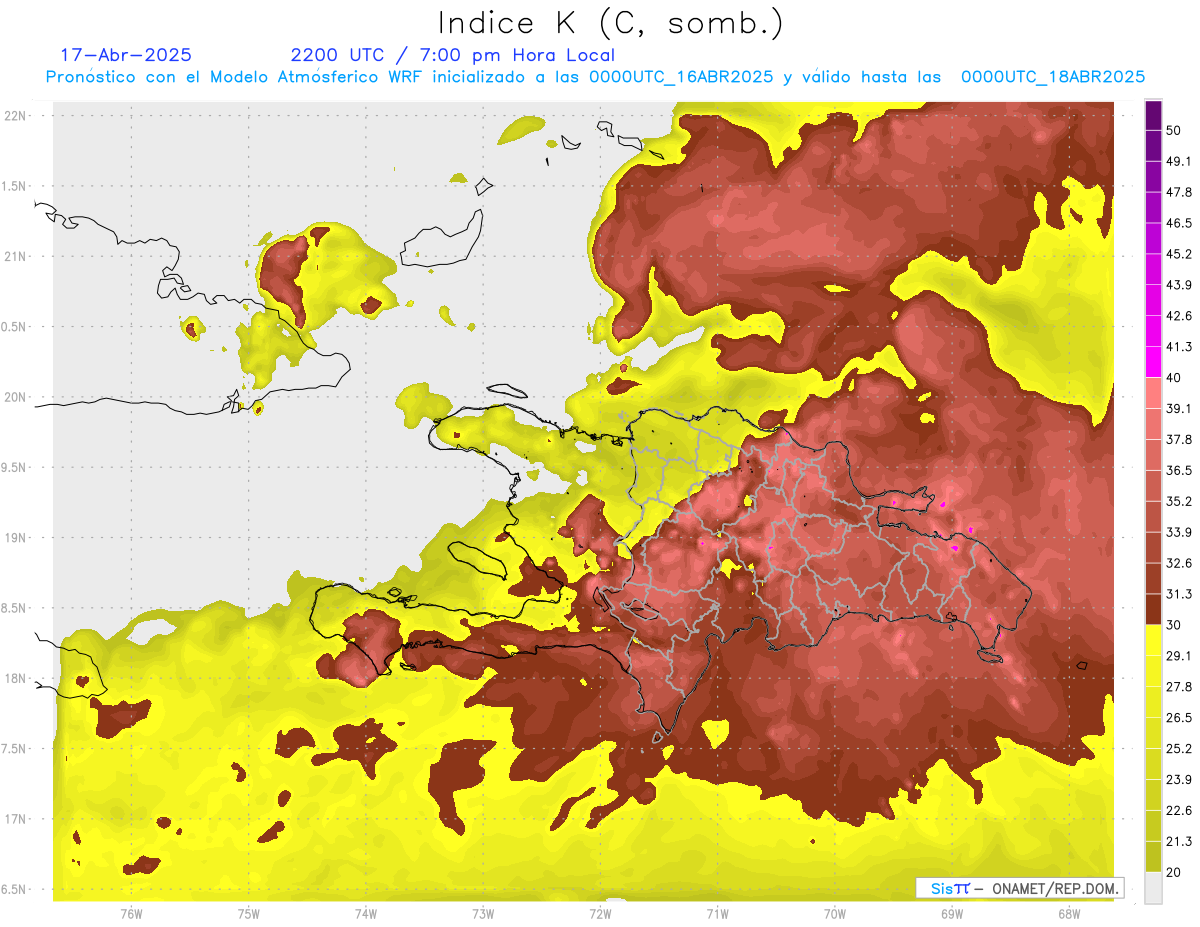
Task: Click the "18N" latitude axis label
Action: coord(16,678)
